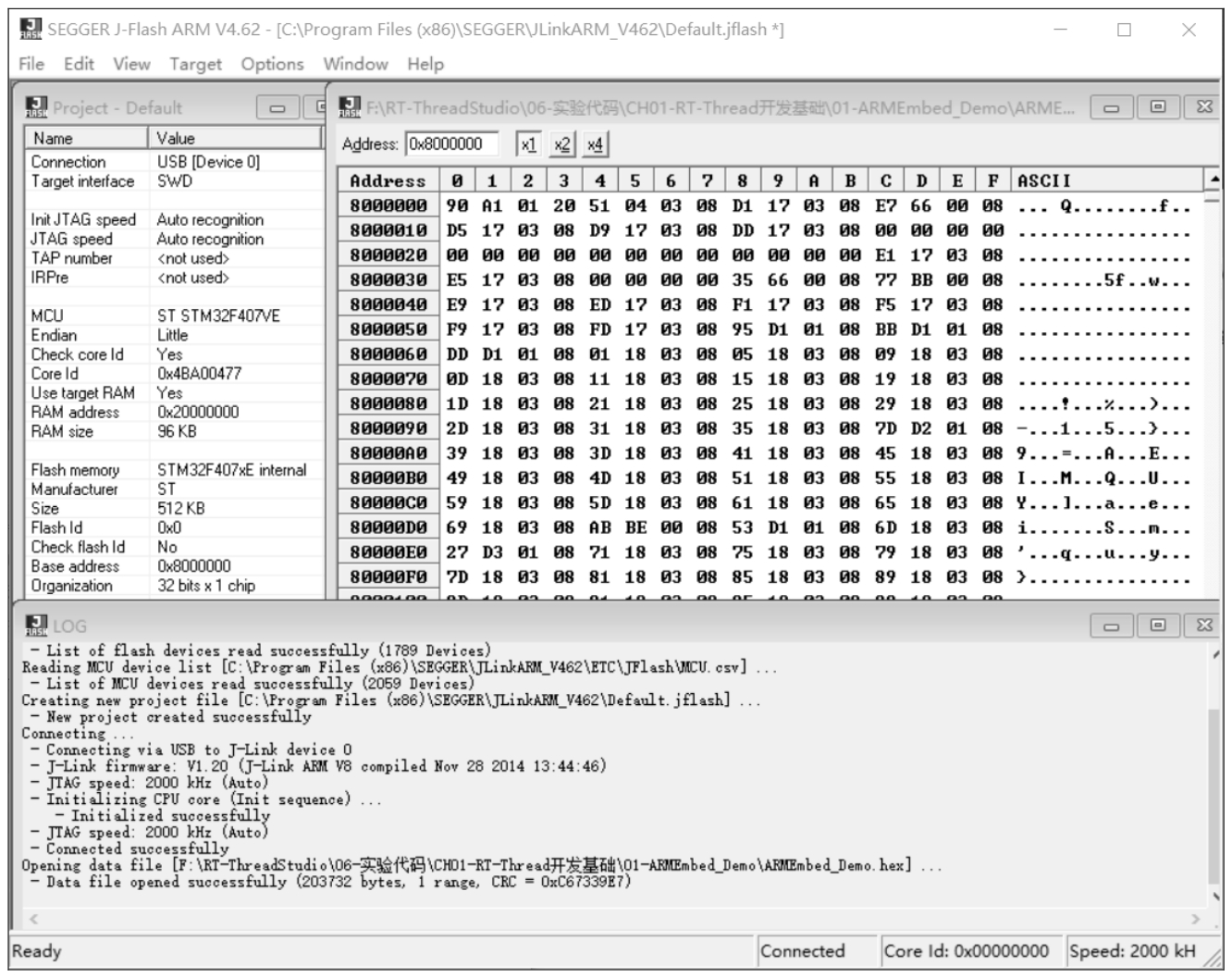Set hex view to x4 byte width
The width and height of the screenshot is (1232, 978).
coord(595,144)
